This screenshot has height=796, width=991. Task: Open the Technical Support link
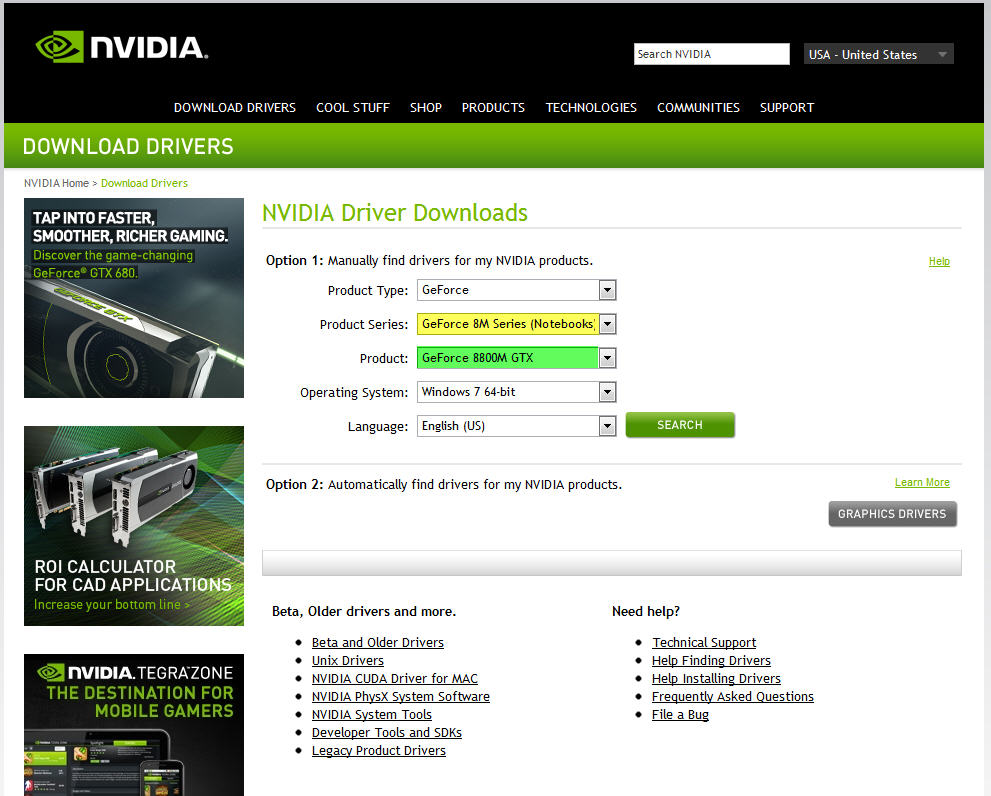[704, 642]
